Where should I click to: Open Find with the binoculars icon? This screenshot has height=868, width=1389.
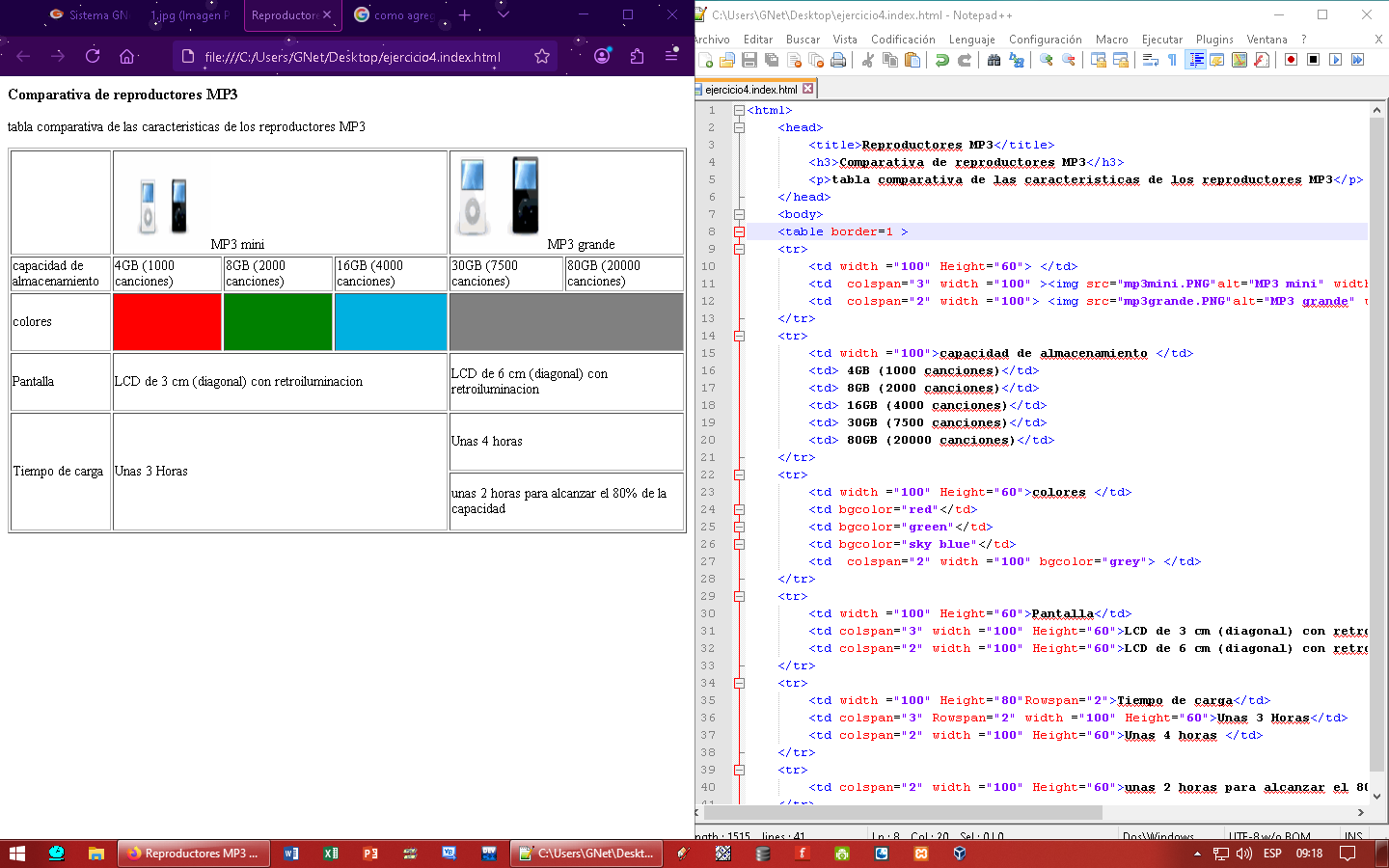994,60
